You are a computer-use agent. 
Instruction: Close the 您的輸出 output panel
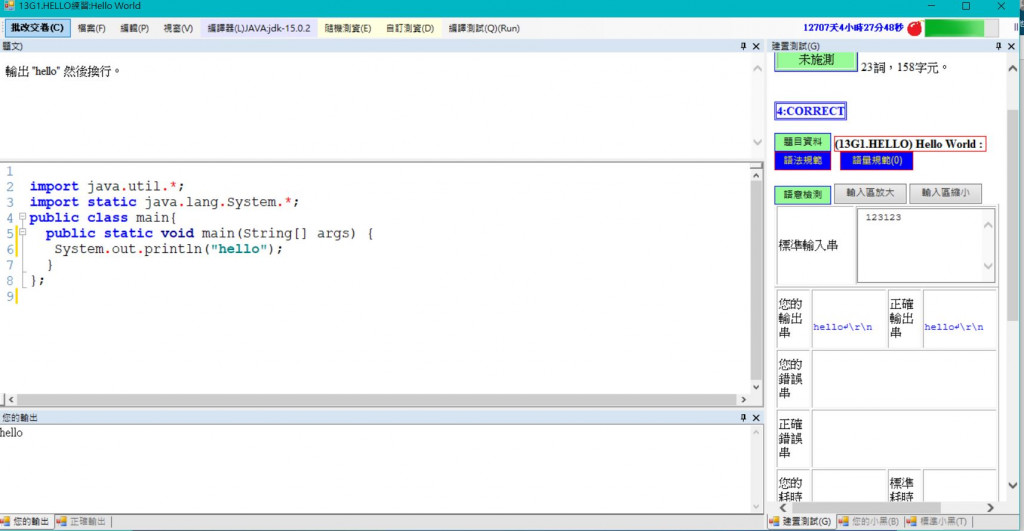point(756,417)
